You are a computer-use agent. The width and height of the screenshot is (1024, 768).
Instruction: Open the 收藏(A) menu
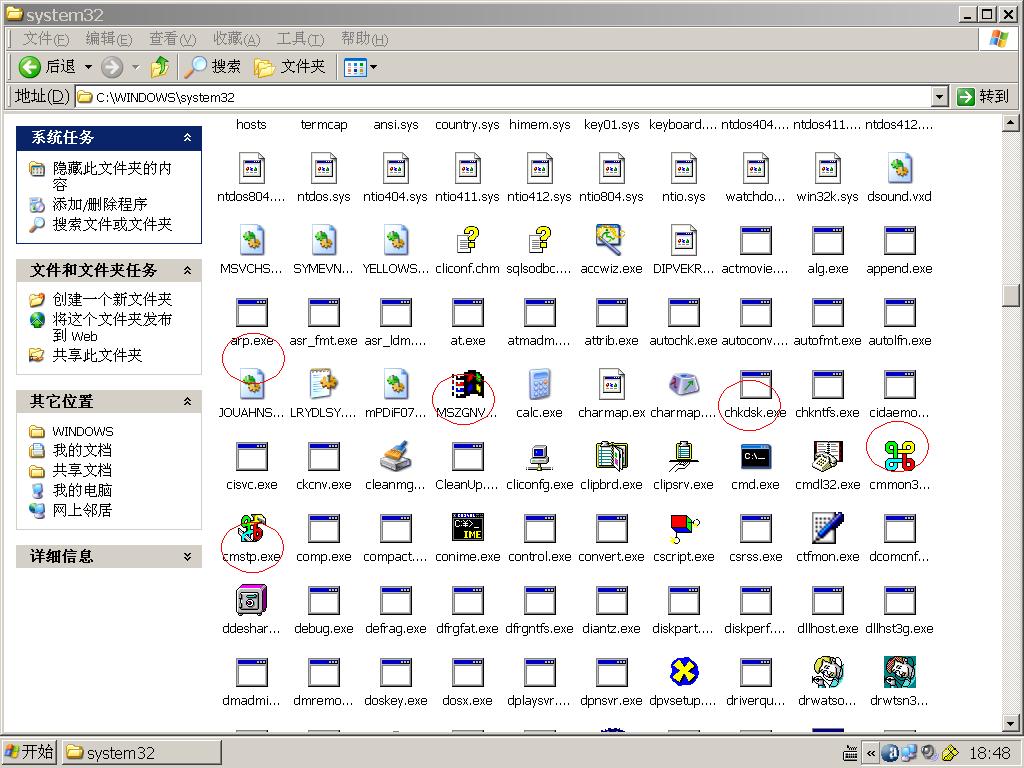pyautogui.click(x=236, y=39)
